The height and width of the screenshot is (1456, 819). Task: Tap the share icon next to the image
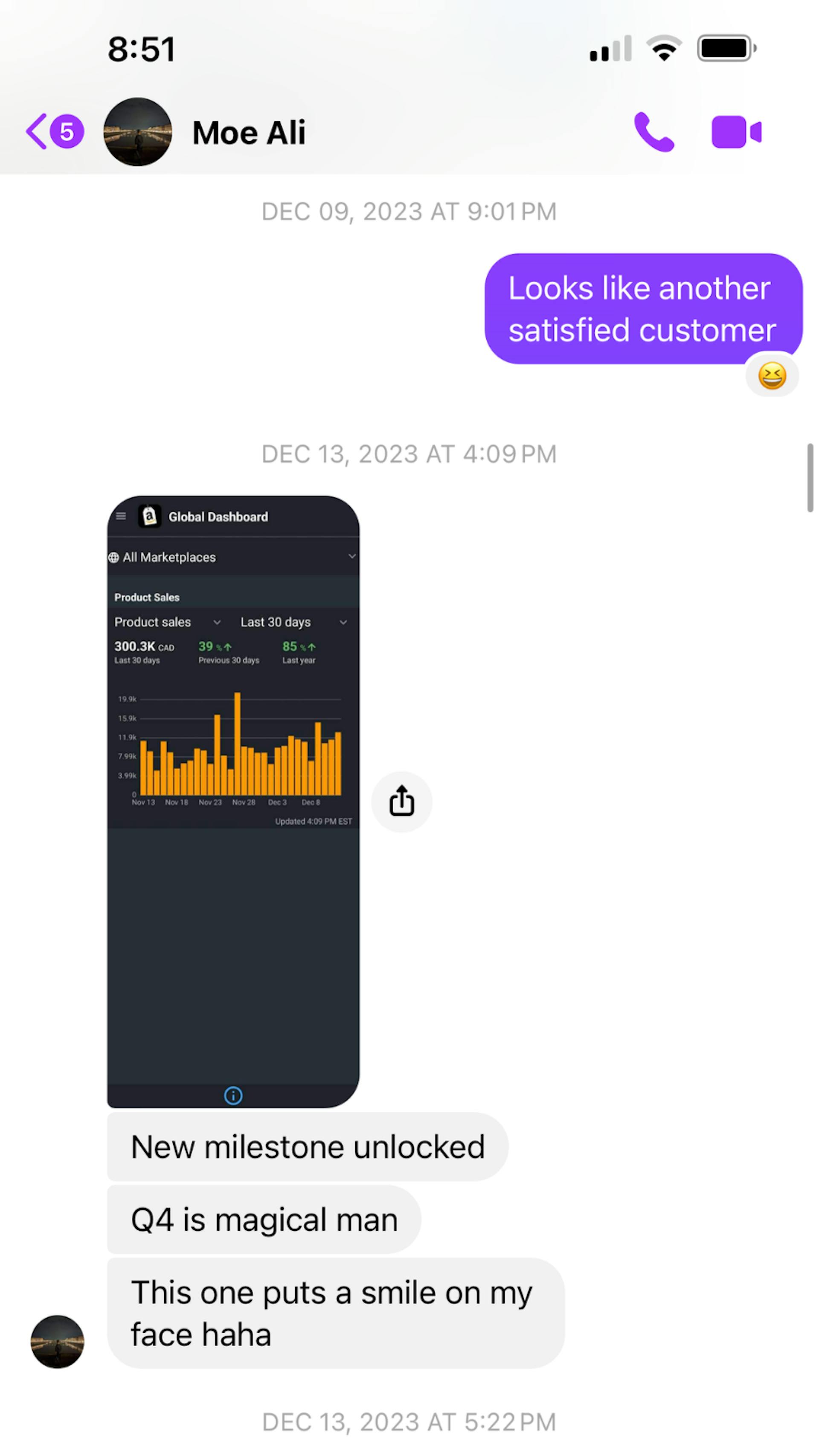[x=401, y=802]
